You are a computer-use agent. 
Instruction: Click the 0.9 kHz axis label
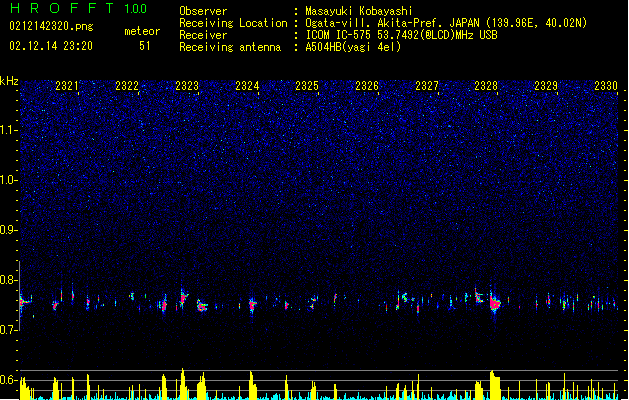[9, 230]
